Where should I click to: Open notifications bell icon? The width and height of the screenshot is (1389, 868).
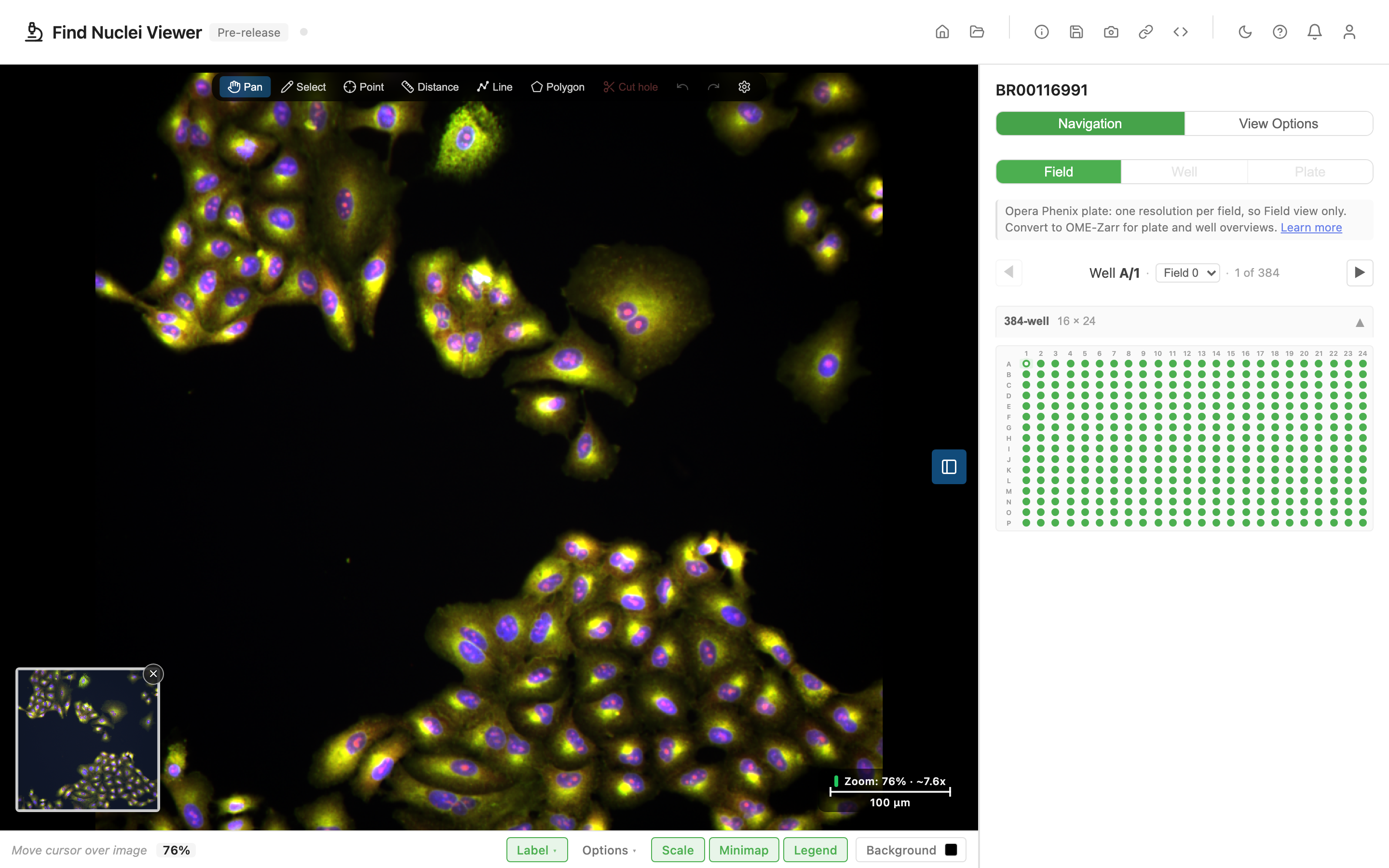[x=1314, y=32]
